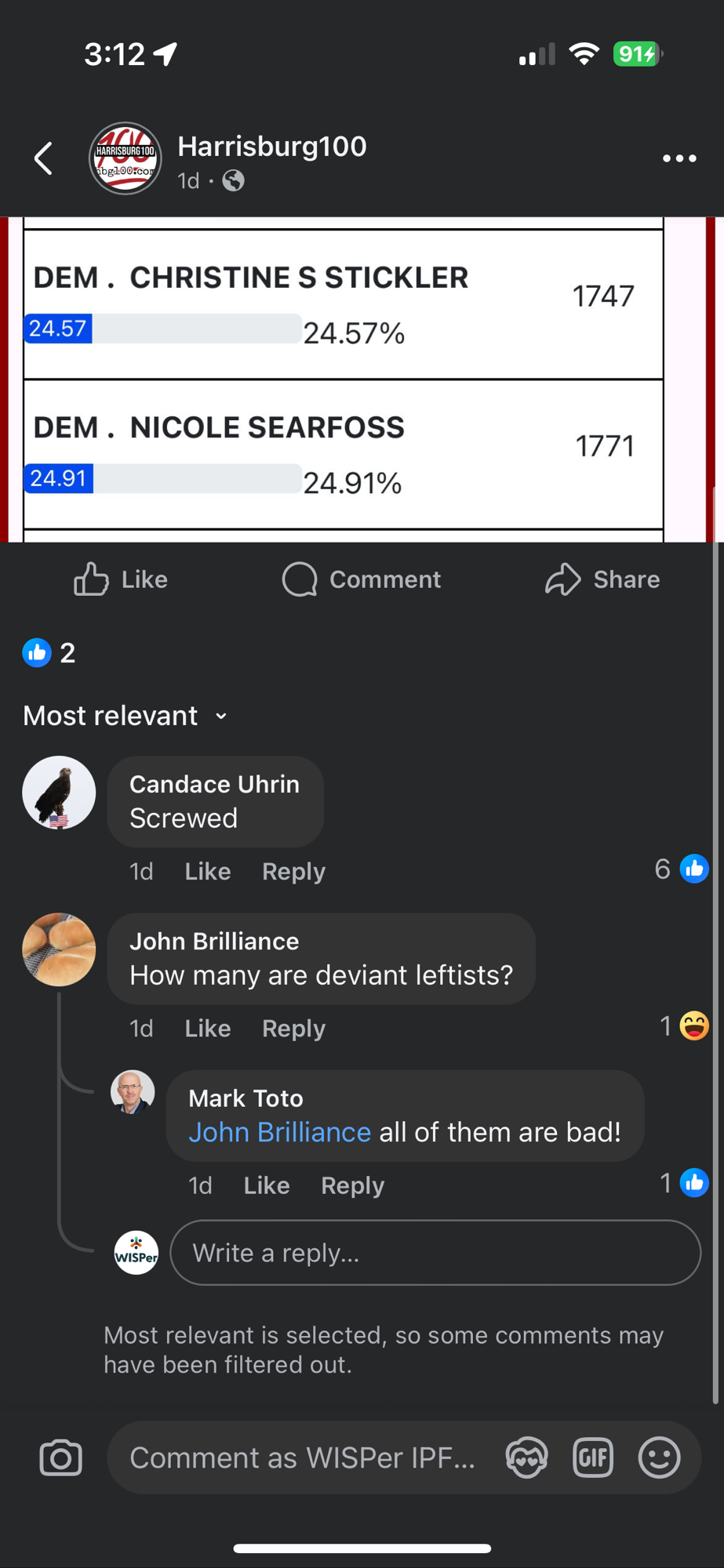Reply to Mark Toto's comment
724x1568 pixels.
tap(352, 1185)
